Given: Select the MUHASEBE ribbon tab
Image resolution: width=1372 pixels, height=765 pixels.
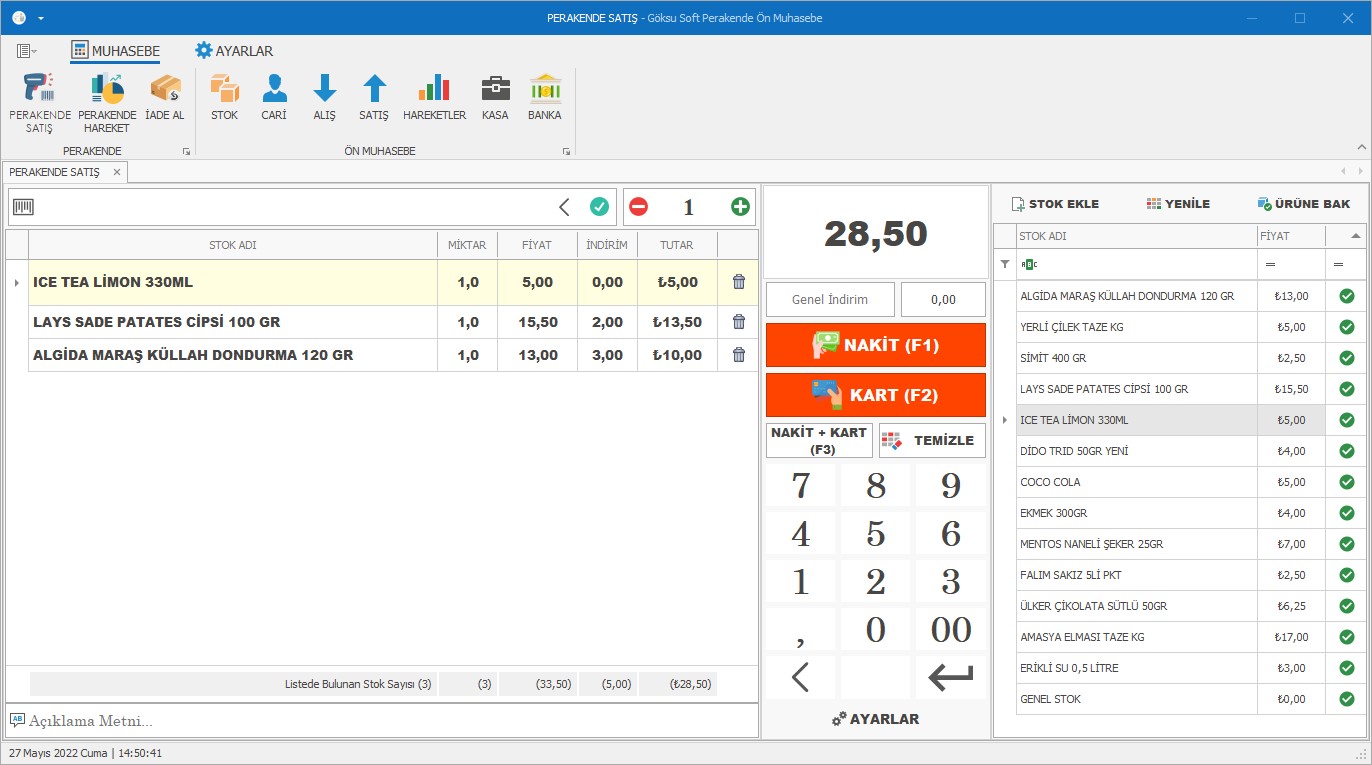Looking at the screenshot, I should click(x=115, y=51).
